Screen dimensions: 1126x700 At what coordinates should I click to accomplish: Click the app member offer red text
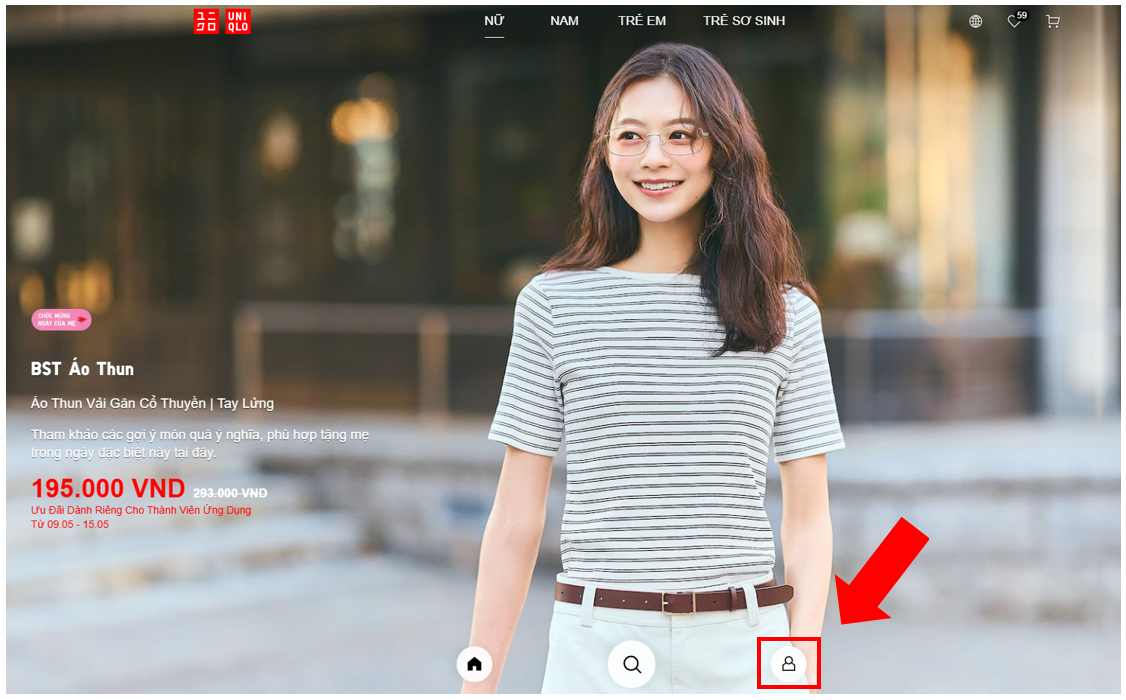point(141,510)
